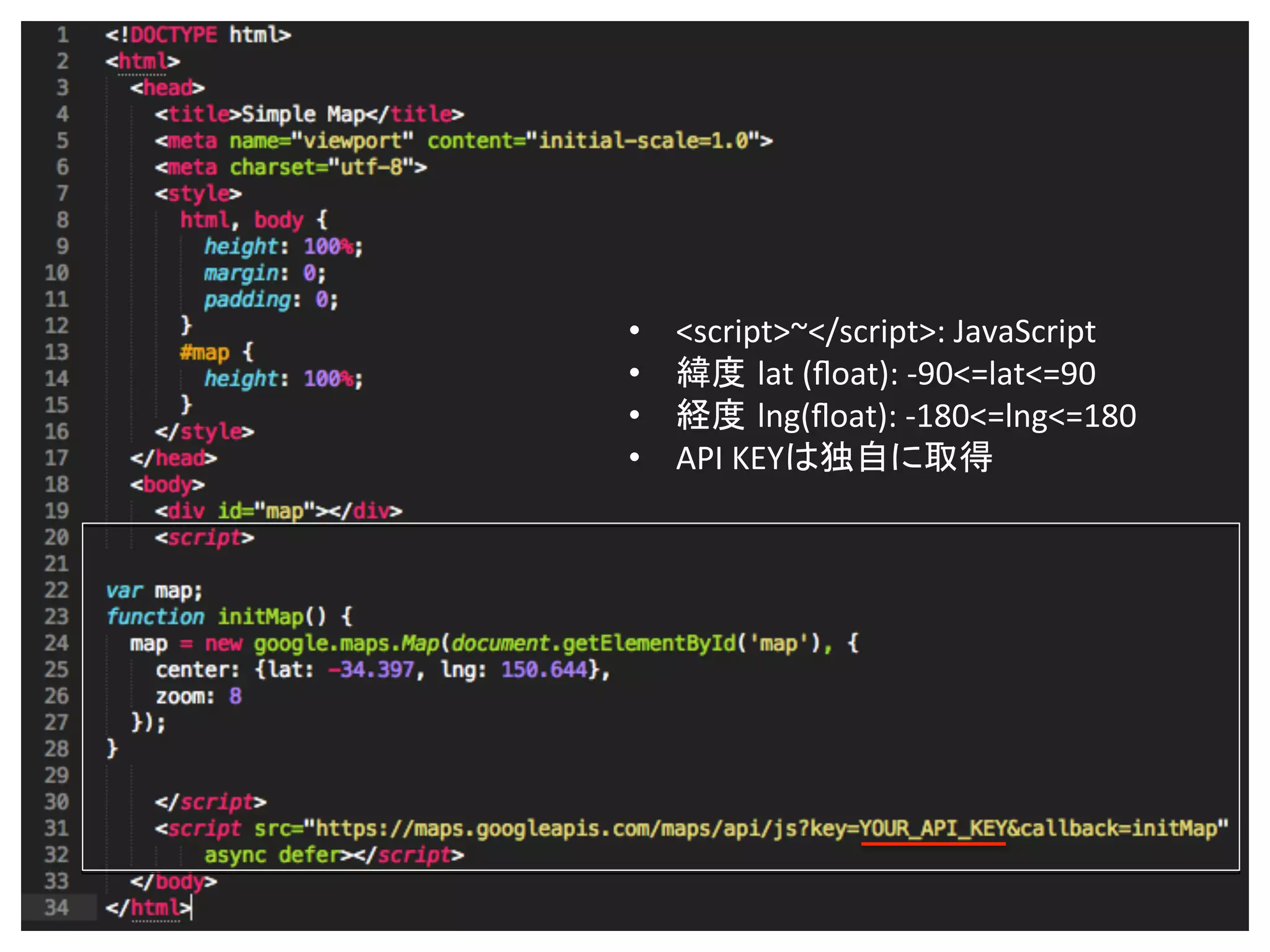
Task: Click document.getElementById('map') expression
Action: pyautogui.click(x=636, y=643)
